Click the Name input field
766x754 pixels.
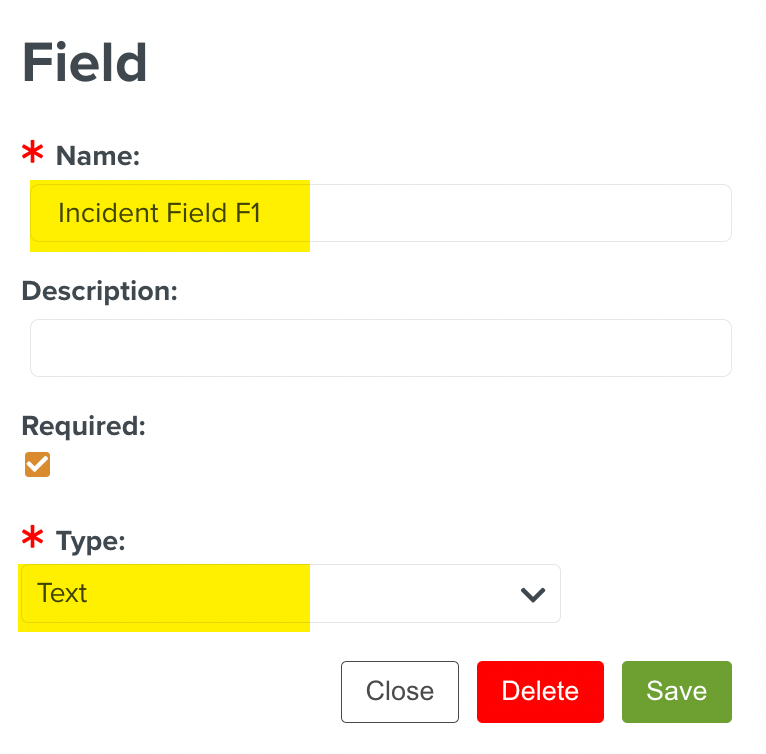pyautogui.click(x=380, y=213)
